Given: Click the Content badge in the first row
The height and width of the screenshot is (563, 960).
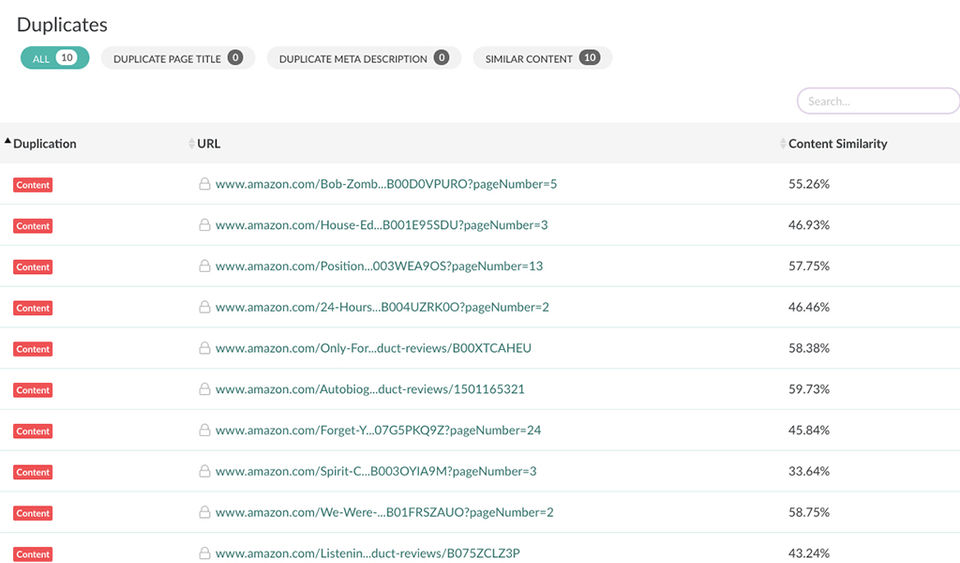Looking at the screenshot, I should (x=33, y=185).
